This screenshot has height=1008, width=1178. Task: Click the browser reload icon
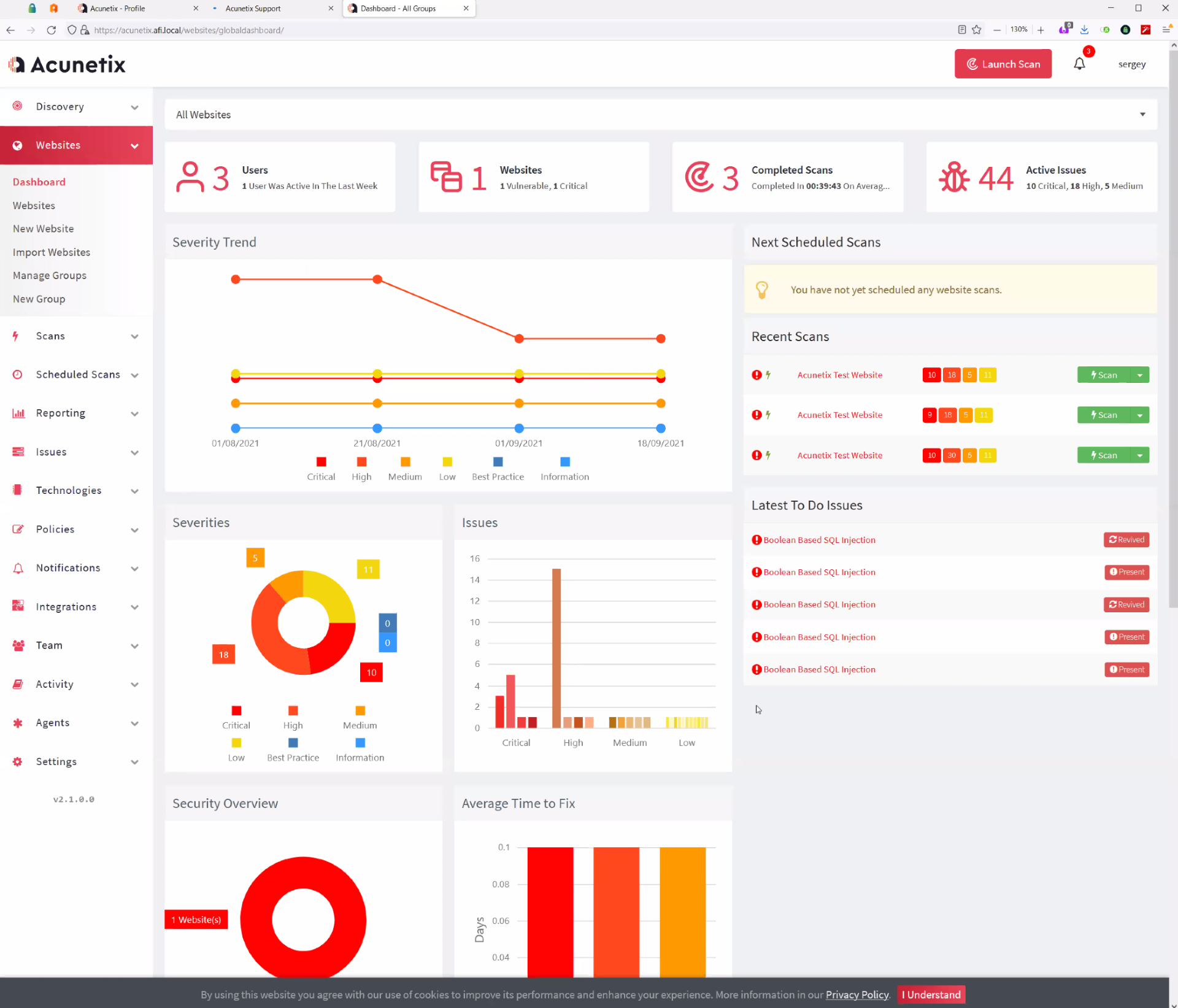pyautogui.click(x=52, y=30)
